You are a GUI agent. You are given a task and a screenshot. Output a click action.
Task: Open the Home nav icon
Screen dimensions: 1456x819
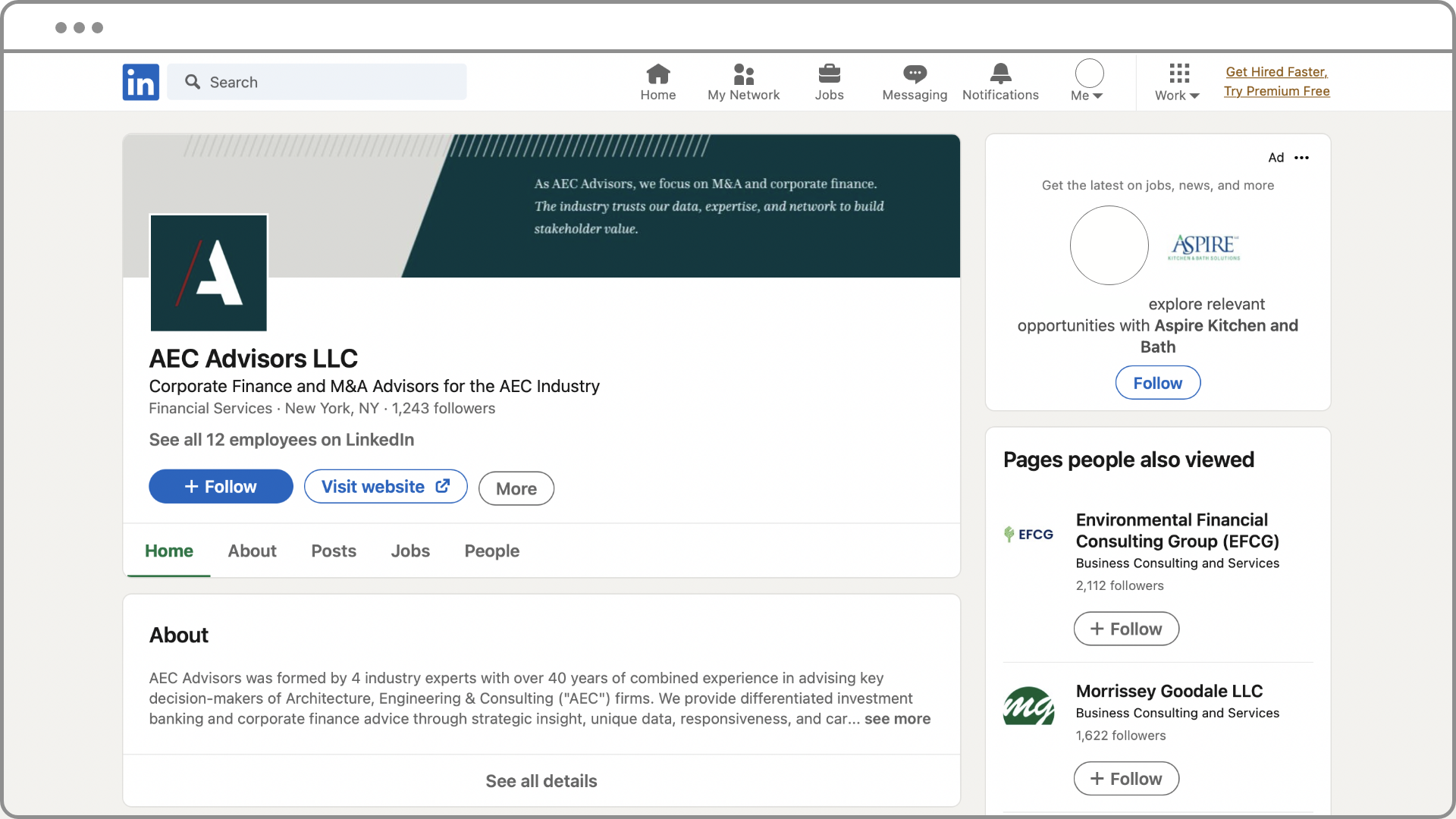tap(657, 74)
